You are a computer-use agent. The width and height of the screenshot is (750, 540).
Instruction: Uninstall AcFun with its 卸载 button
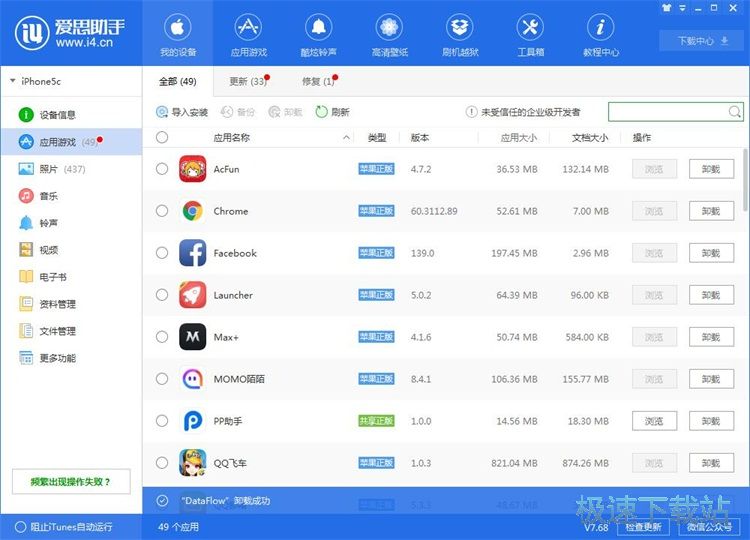[x=711, y=169]
